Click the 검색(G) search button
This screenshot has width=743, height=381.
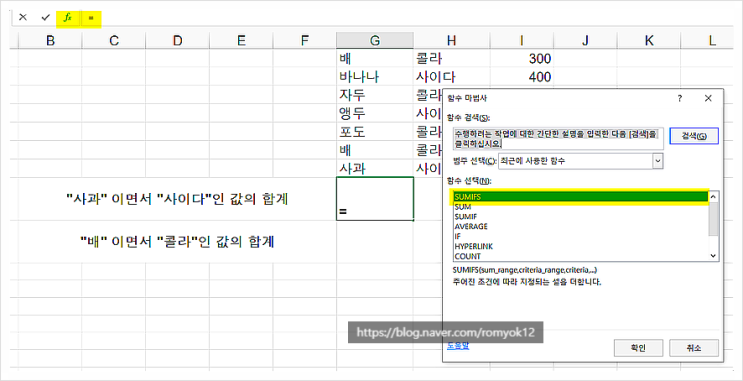(694, 136)
